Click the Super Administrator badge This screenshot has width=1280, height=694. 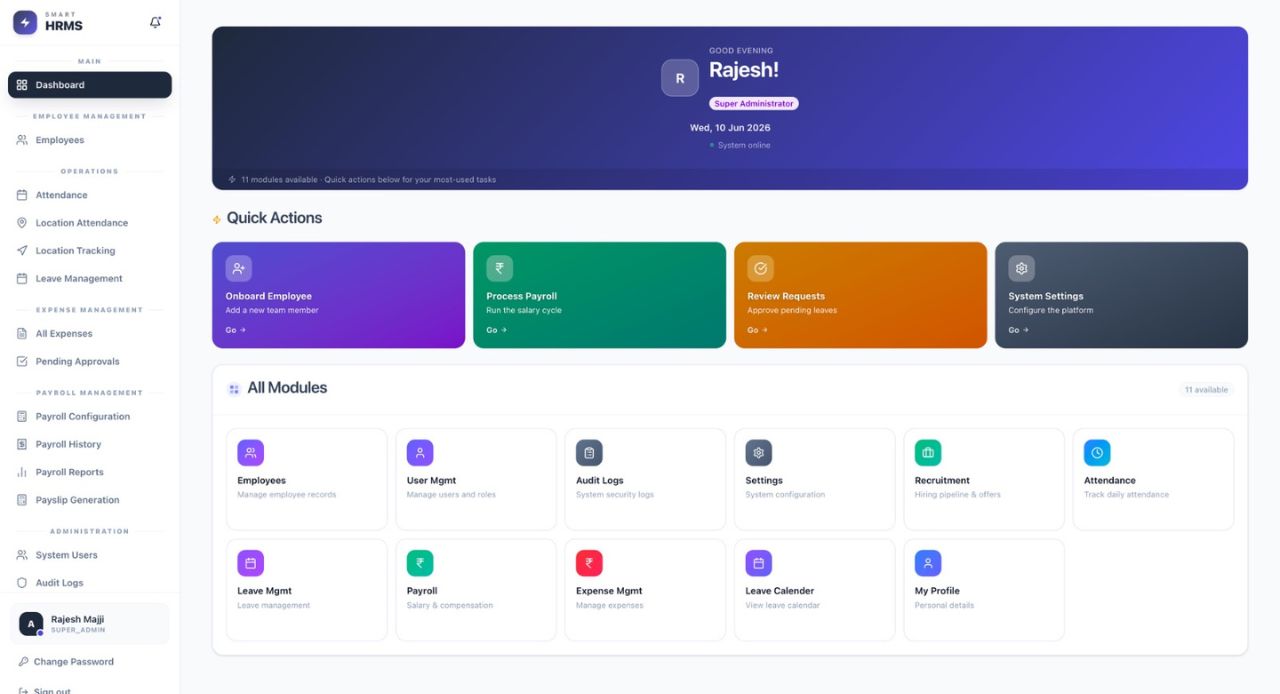pyautogui.click(x=754, y=104)
